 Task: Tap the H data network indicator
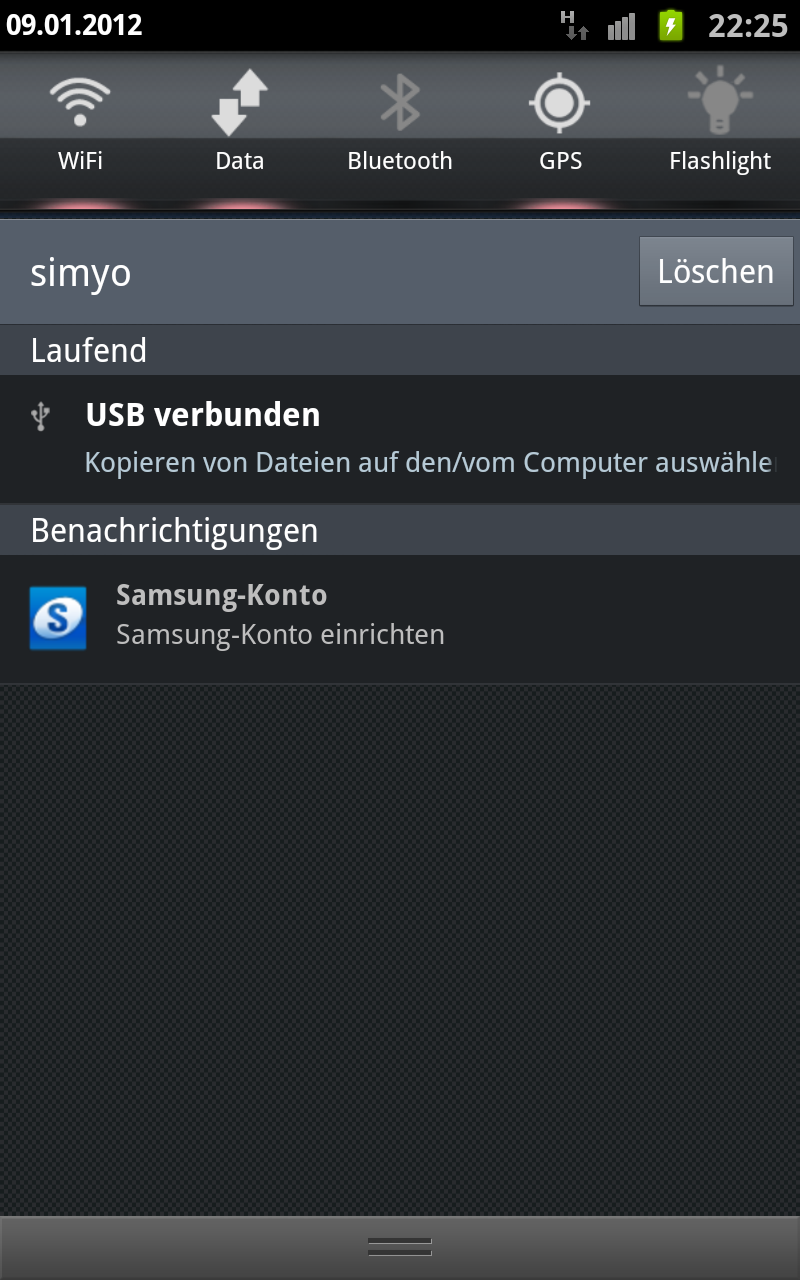[x=575, y=25]
